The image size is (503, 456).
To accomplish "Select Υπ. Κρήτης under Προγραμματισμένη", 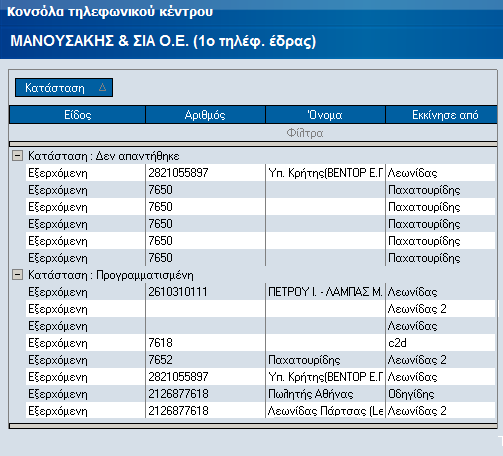I will (325, 377).
